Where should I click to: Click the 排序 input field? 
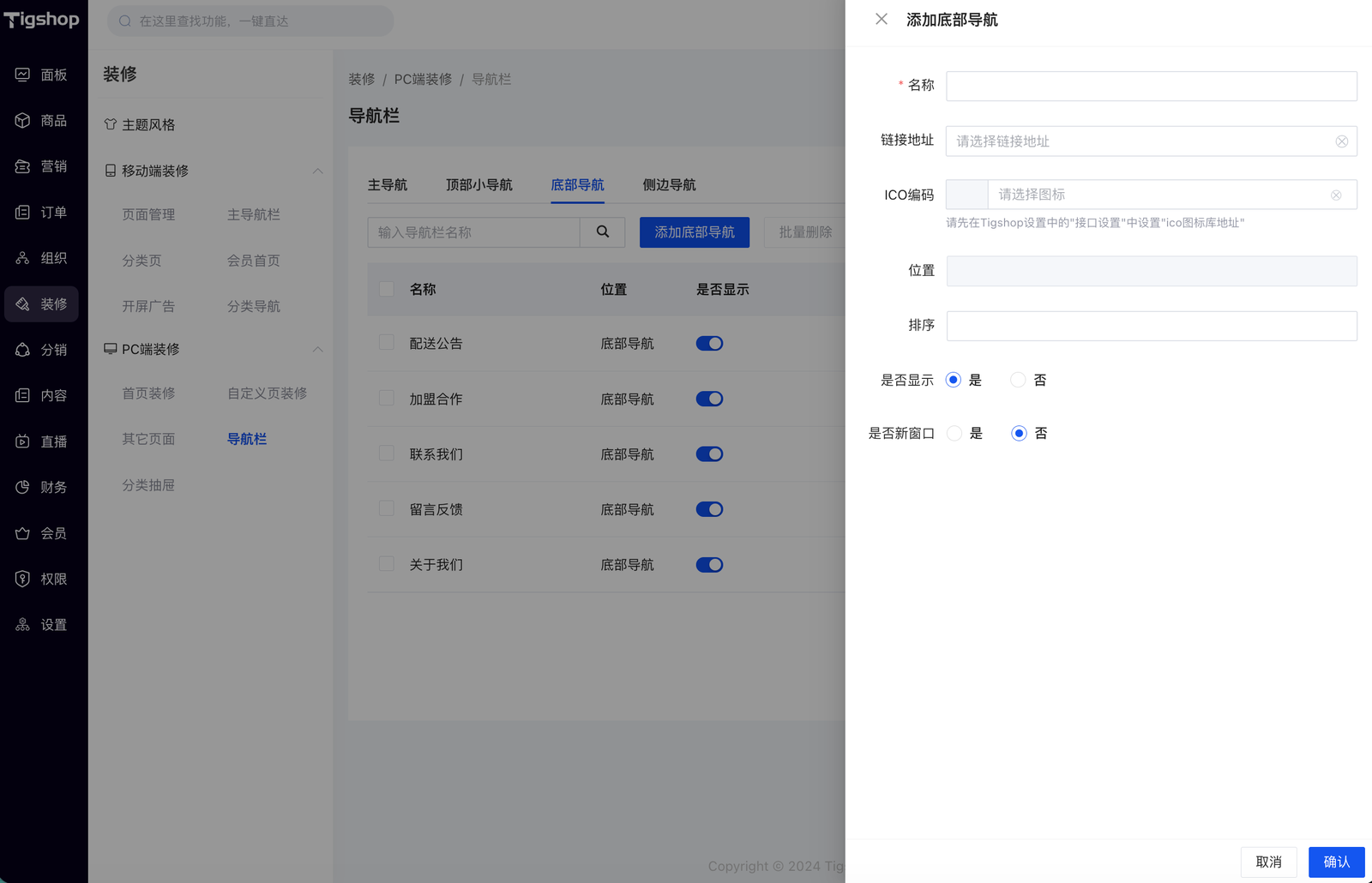click(x=1152, y=326)
